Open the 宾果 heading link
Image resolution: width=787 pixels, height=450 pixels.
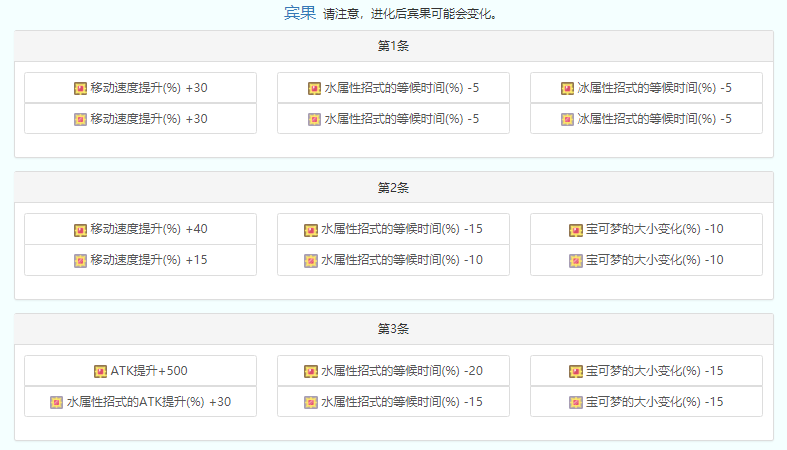(300, 14)
